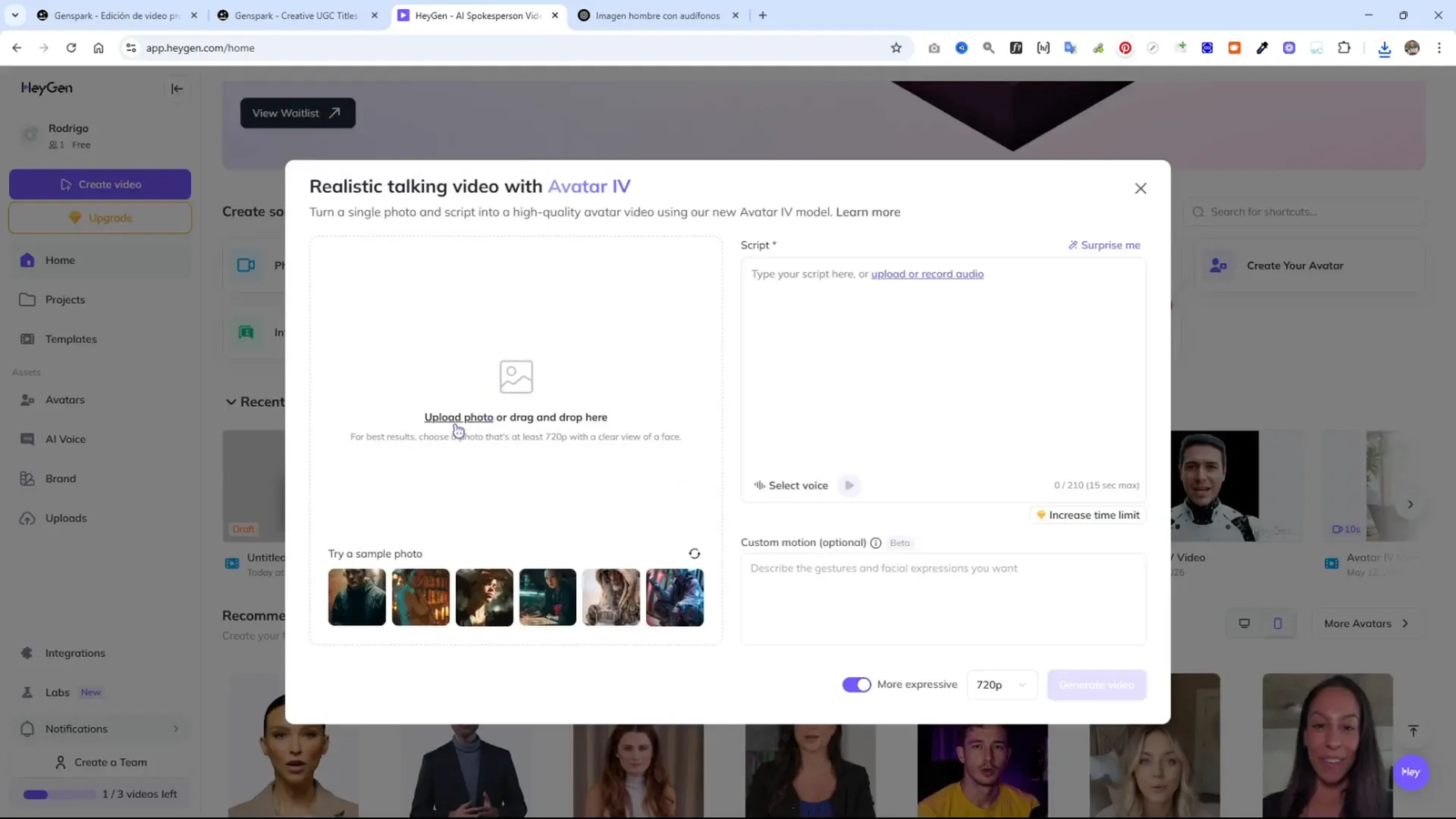This screenshot has height=819, width=1456.
Task: Click the scroll-to-top arrow button
Action: click(1412, 731)
